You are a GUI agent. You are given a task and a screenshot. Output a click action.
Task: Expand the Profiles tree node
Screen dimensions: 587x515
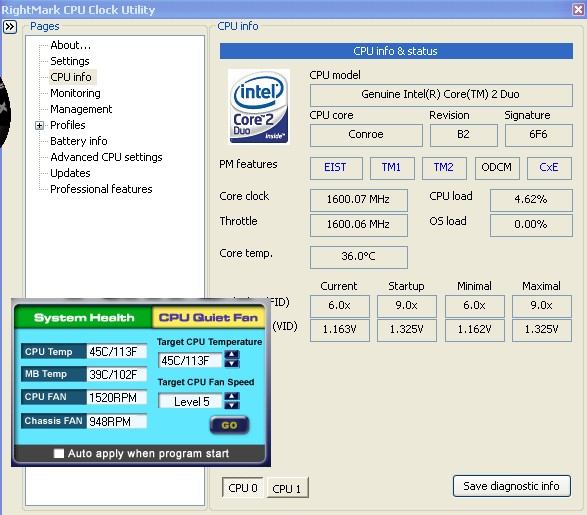39,125
